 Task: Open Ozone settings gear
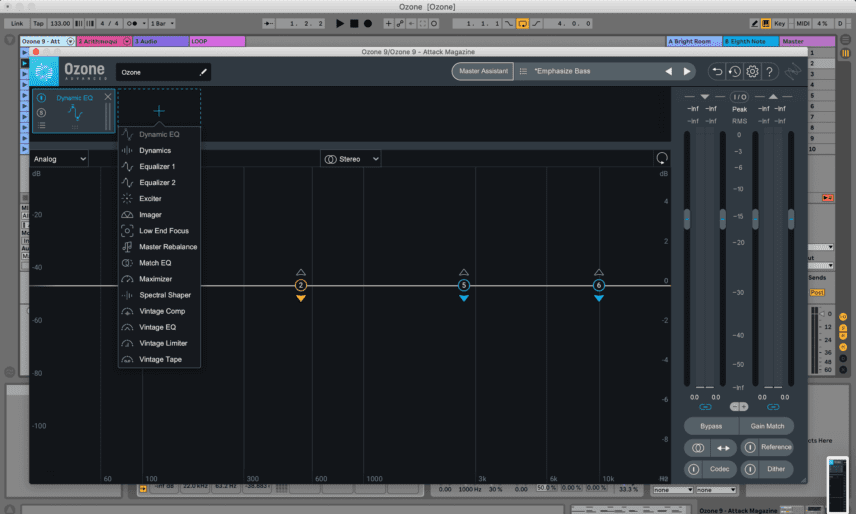(752, 71)
